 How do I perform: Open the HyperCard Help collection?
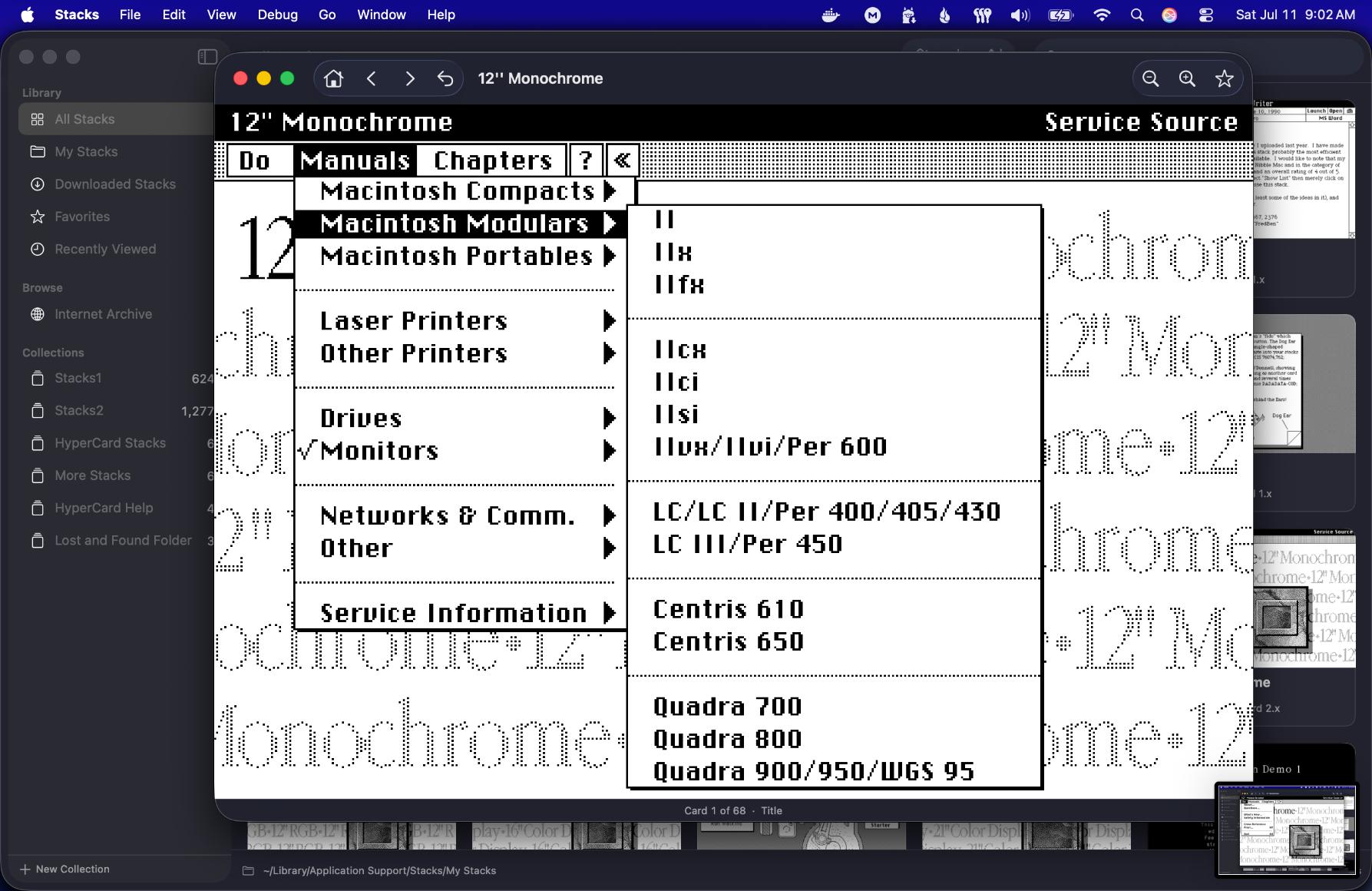point(116,508)
